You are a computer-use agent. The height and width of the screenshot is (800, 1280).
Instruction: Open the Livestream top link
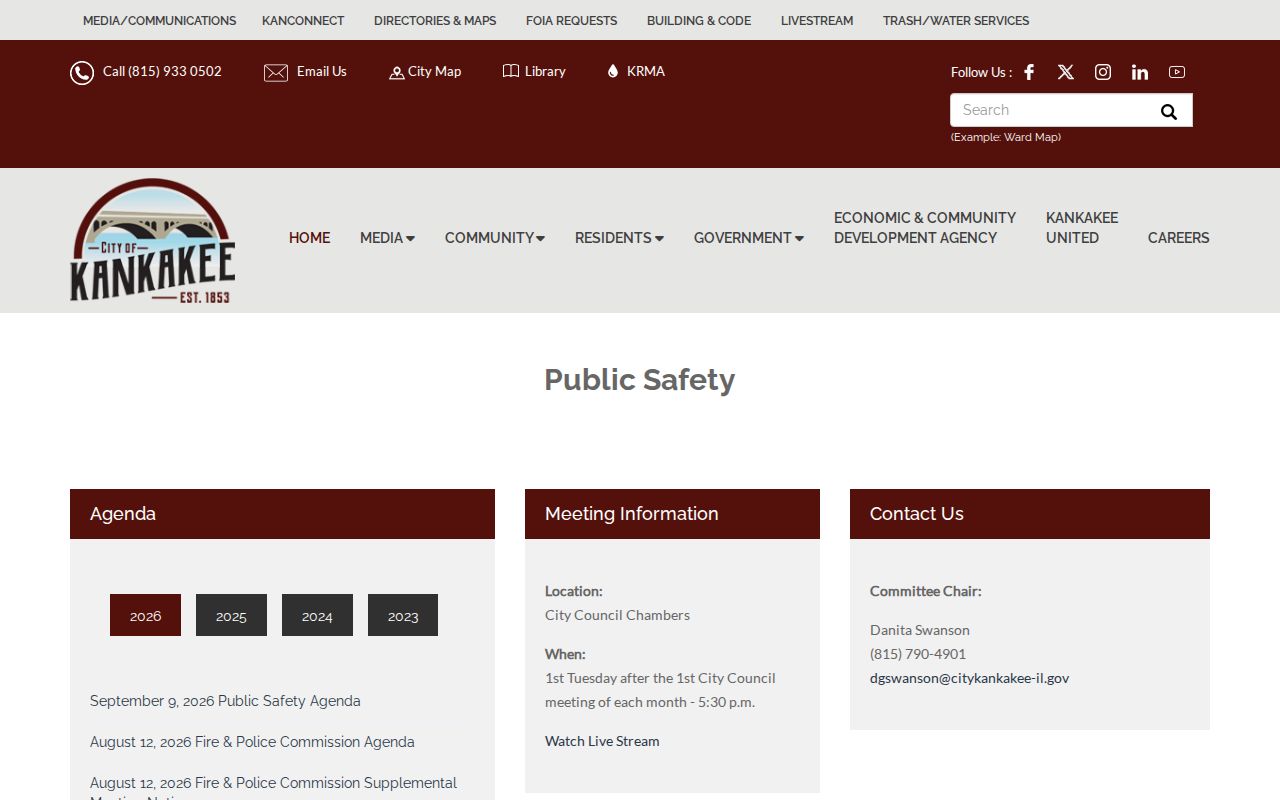pos(817,20)
